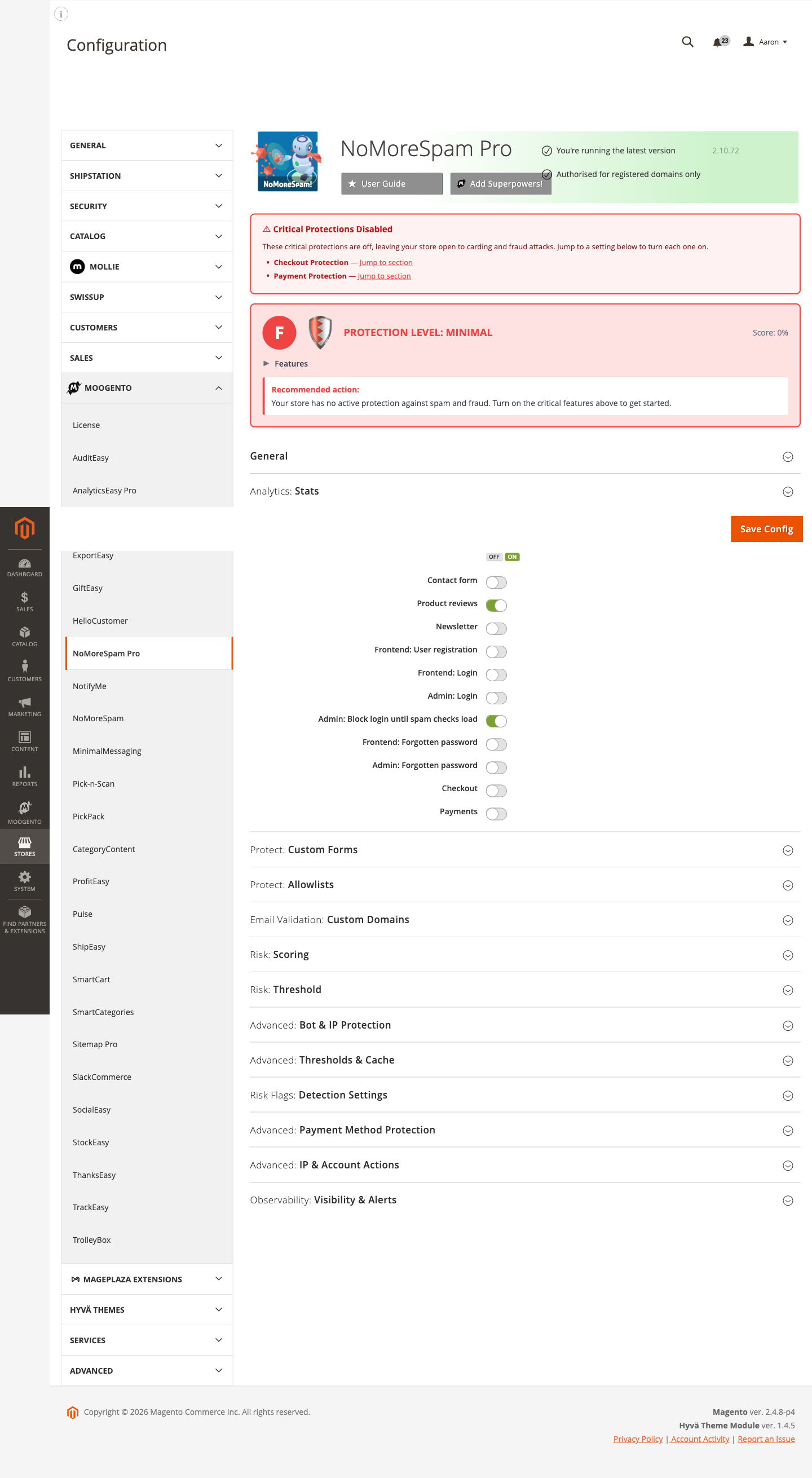This screenshot has width=812, height=1478.
Task: Click the red F grade badge
Action: click(280, 332)
